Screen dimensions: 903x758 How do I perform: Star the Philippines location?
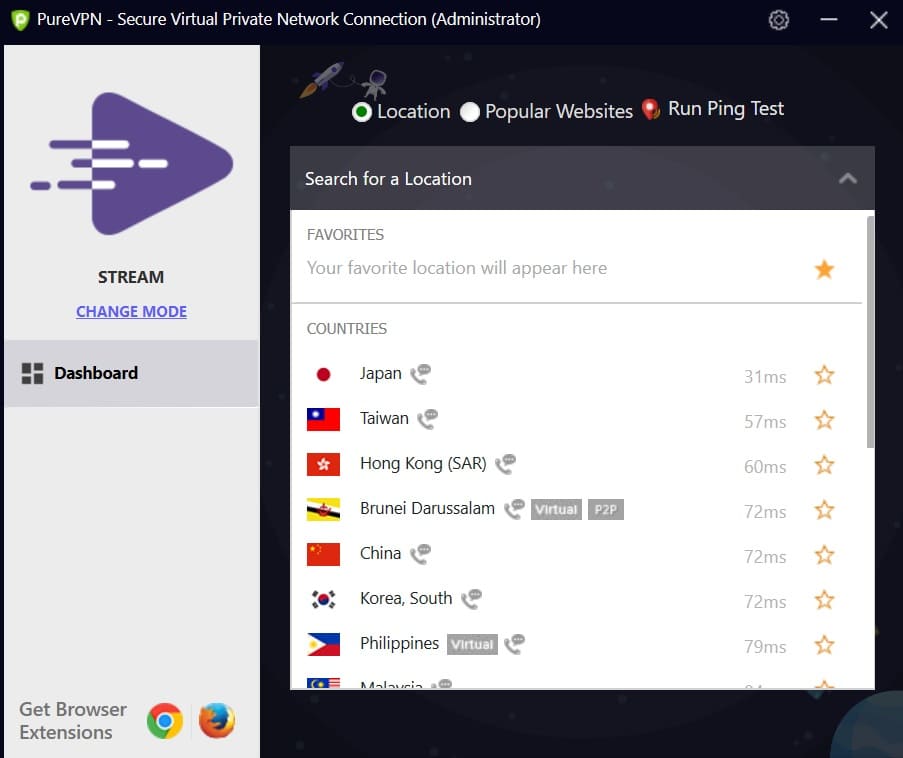[x=824, y=645]
